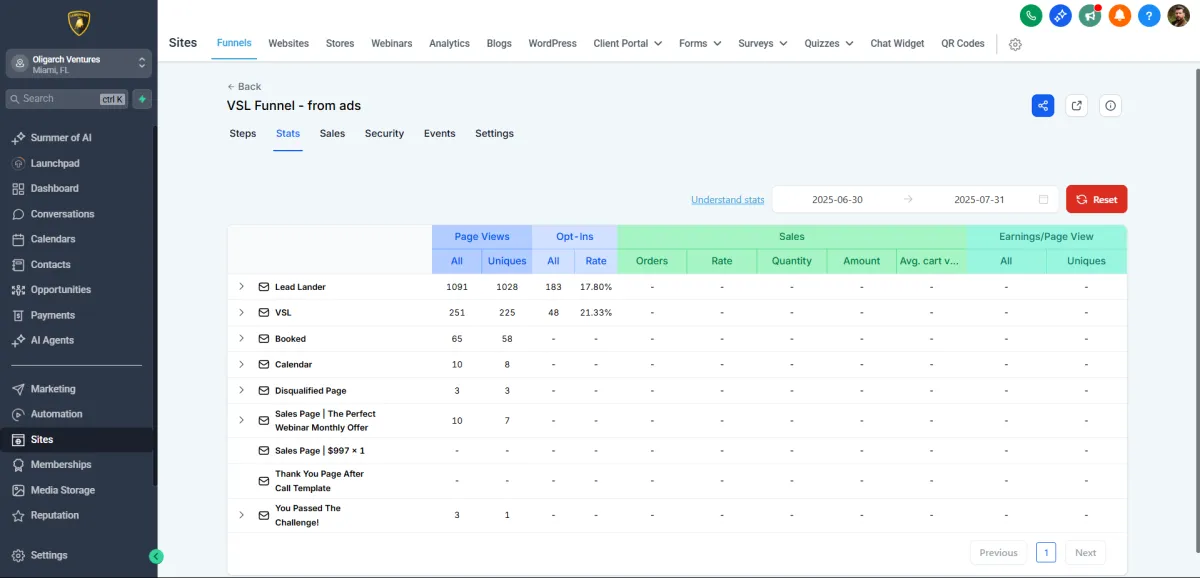Expand the VSL funnel step row

coord(241,313)
